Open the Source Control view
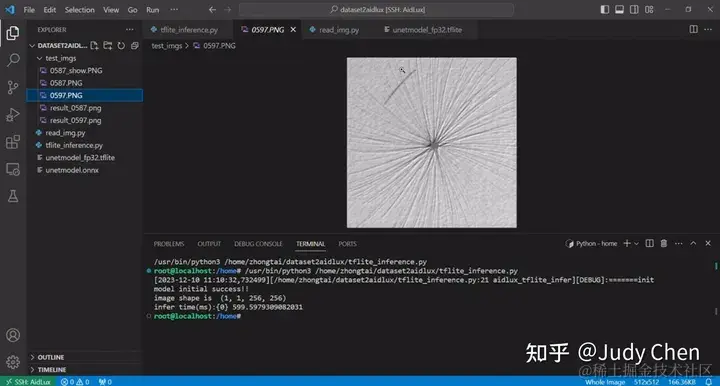 13,87
